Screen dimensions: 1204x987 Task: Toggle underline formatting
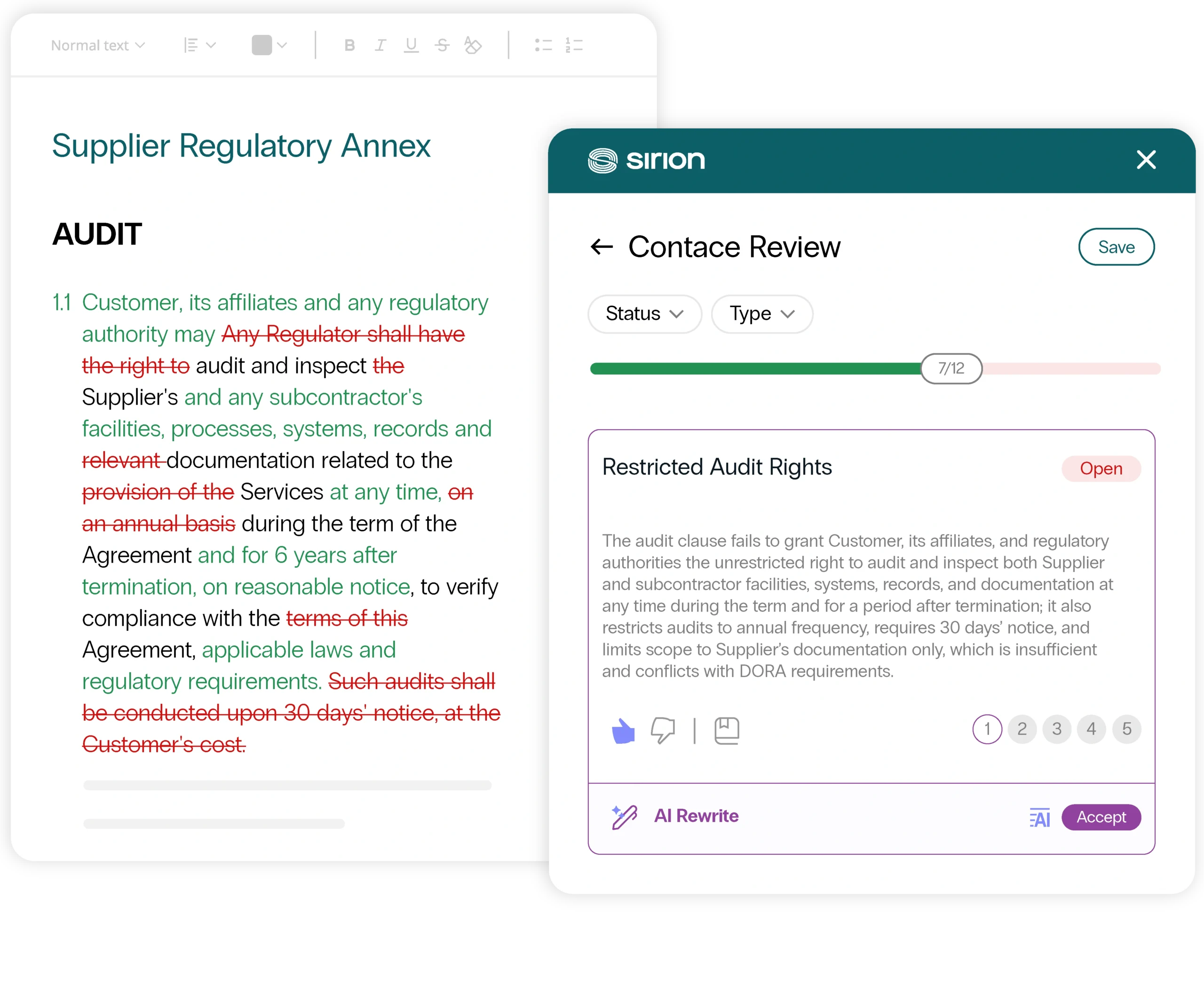tap(411, 46)
